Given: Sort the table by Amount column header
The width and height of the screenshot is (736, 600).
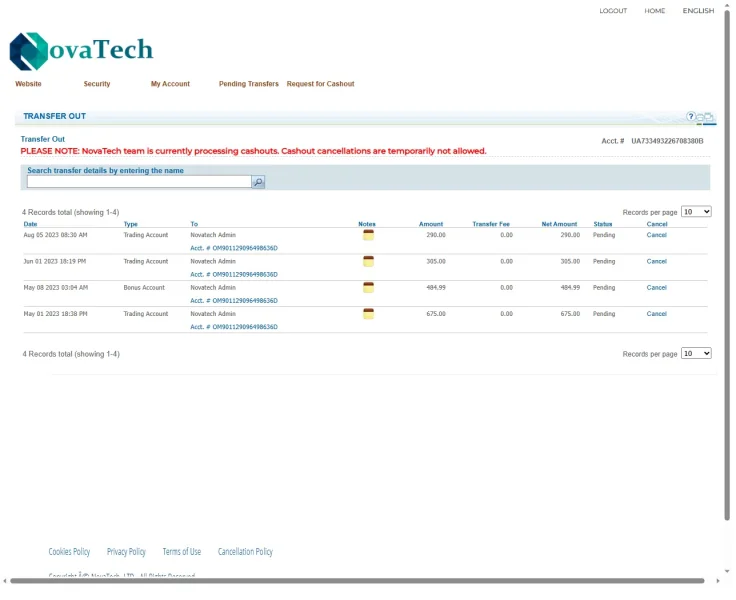Looking at the screenshot, I should (431, 224).
